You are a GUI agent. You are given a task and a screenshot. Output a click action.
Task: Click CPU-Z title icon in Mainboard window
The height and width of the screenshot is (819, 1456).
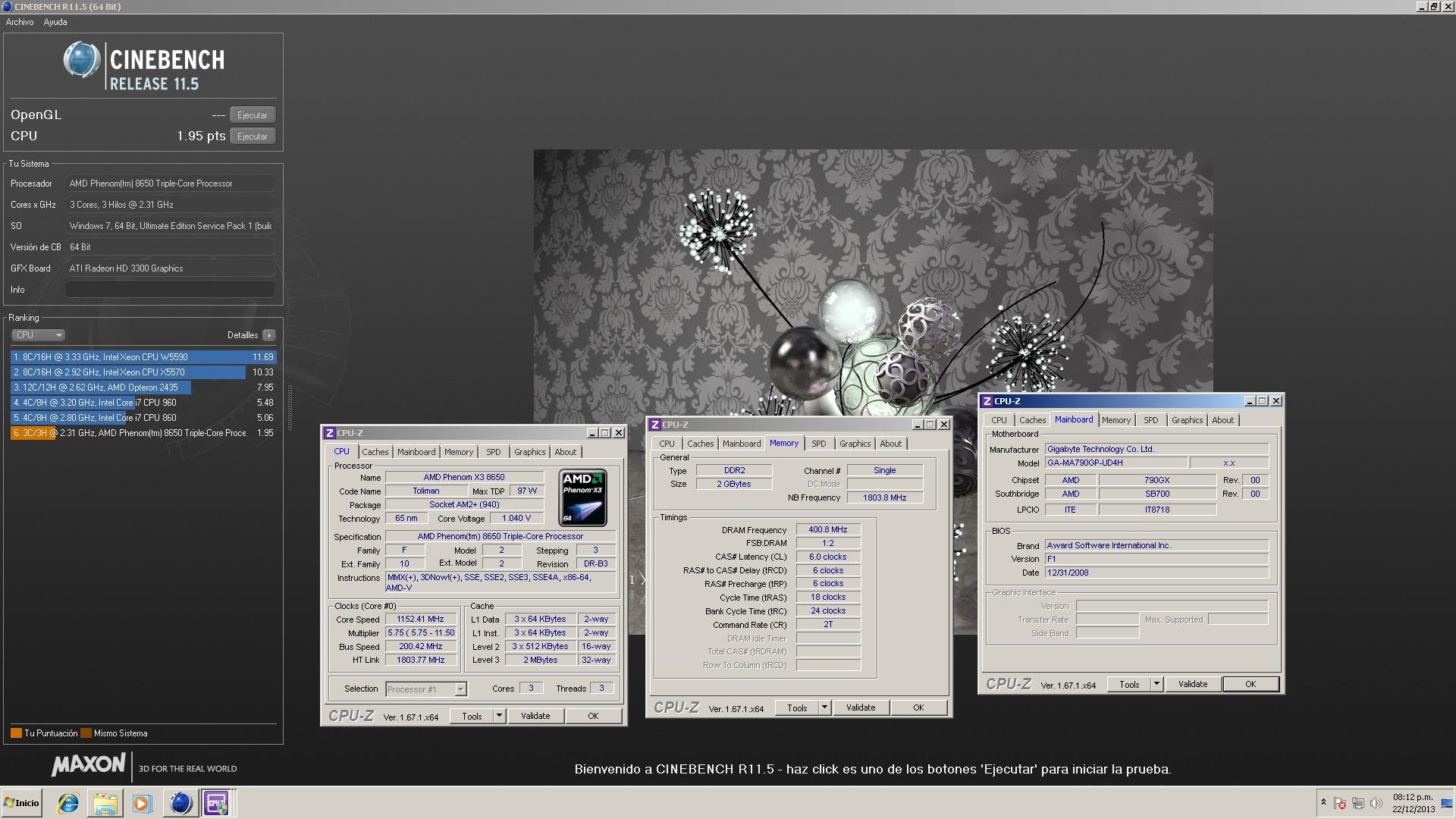coord(987,401)
